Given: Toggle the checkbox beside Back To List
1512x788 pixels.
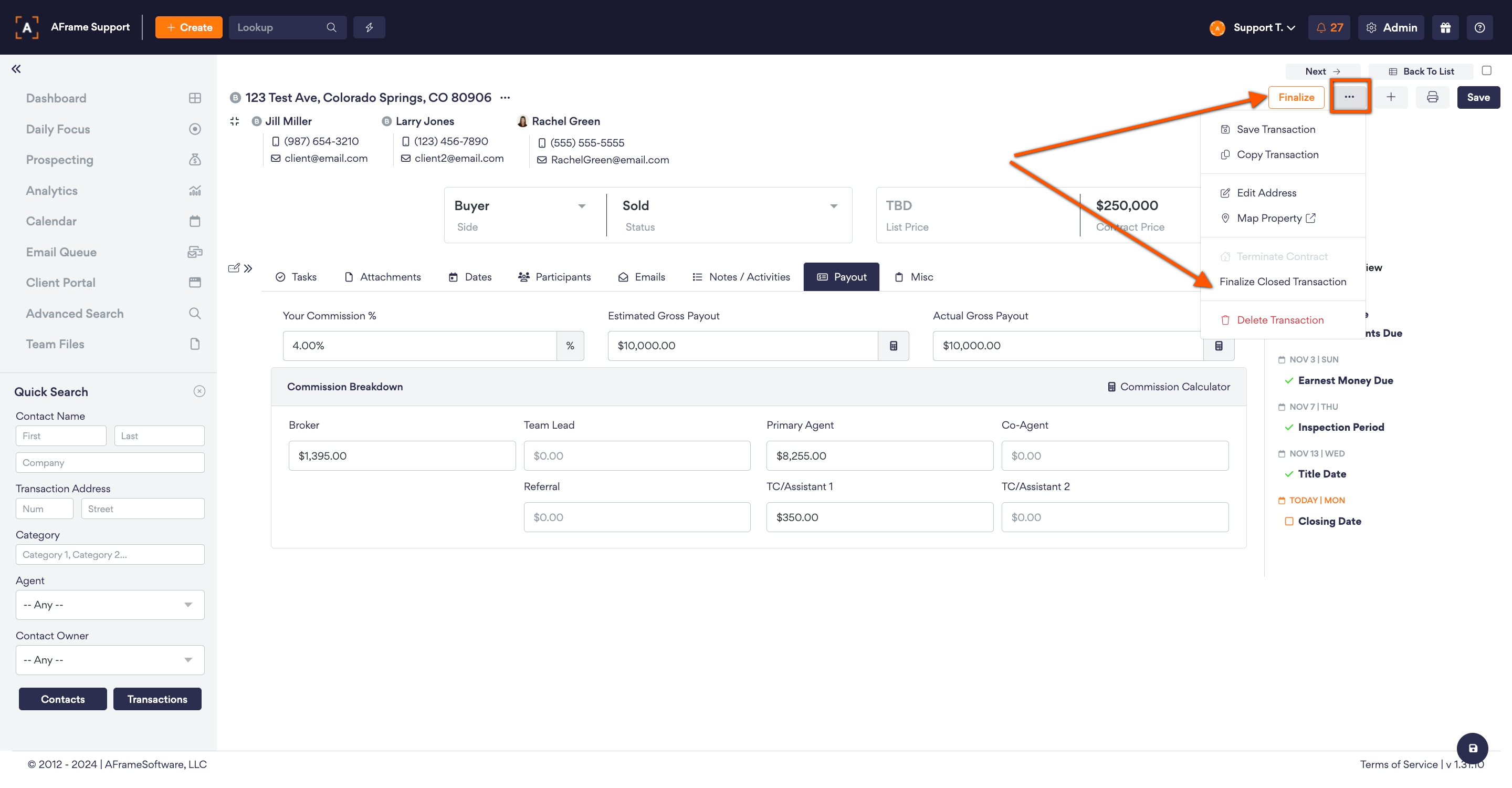Looking at the screenshot, I should pyautogui.click(x=1487, y=70).
